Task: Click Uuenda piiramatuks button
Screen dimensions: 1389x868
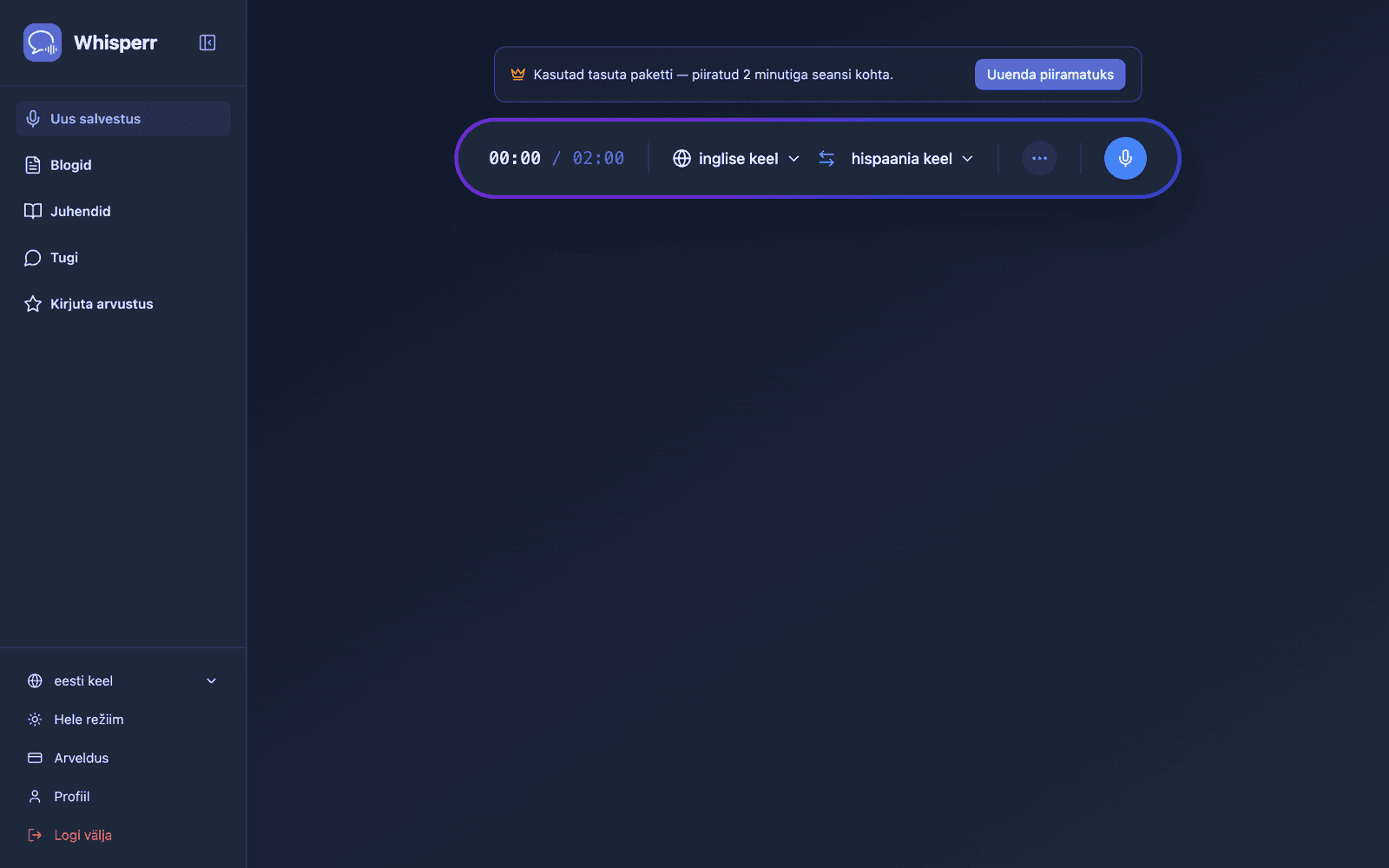Action: [1050, 75]
